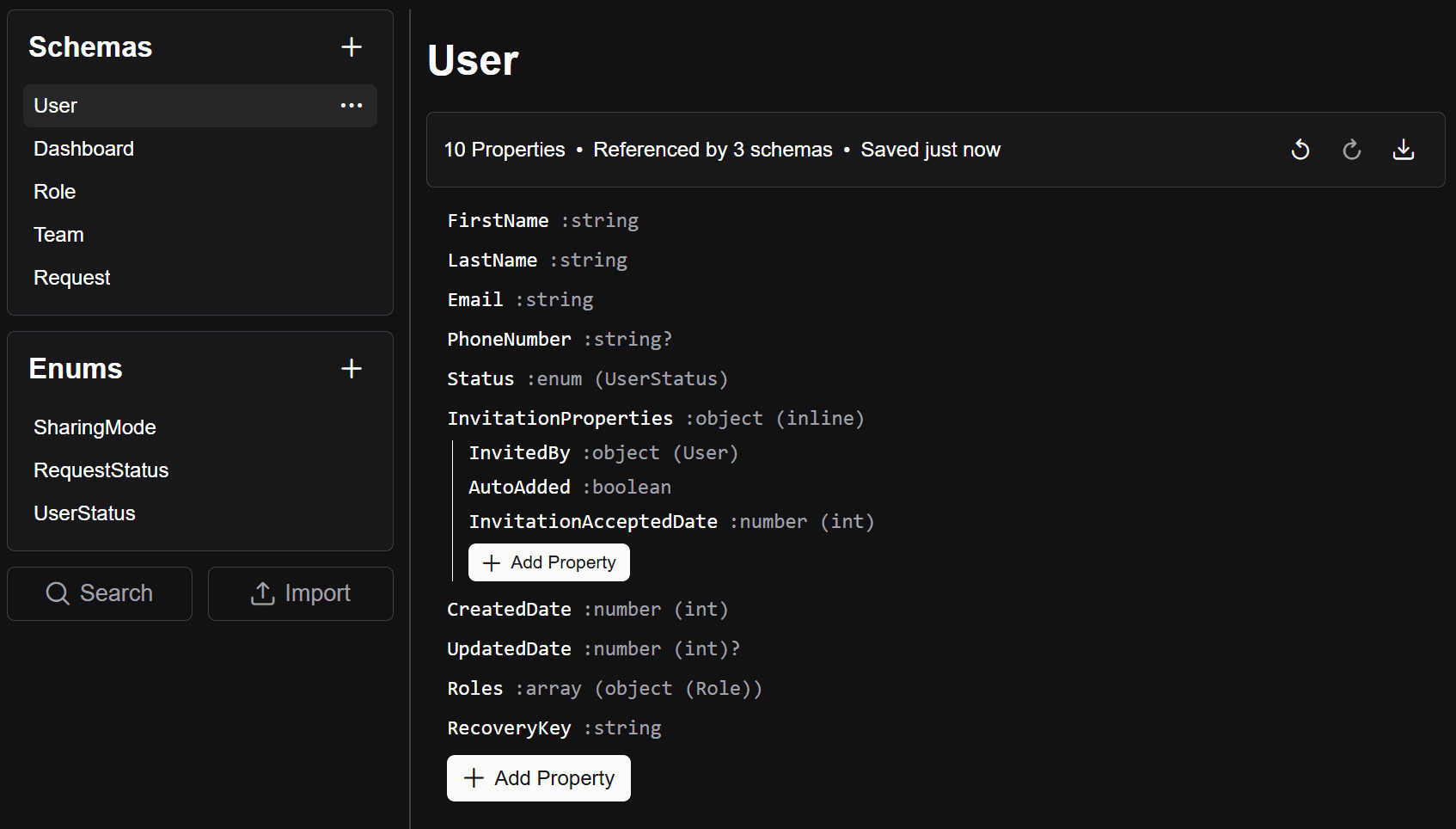Select the InvitationProperties object property
The width and height of the screenshot is (1456, 829).
tap(656, 419)
